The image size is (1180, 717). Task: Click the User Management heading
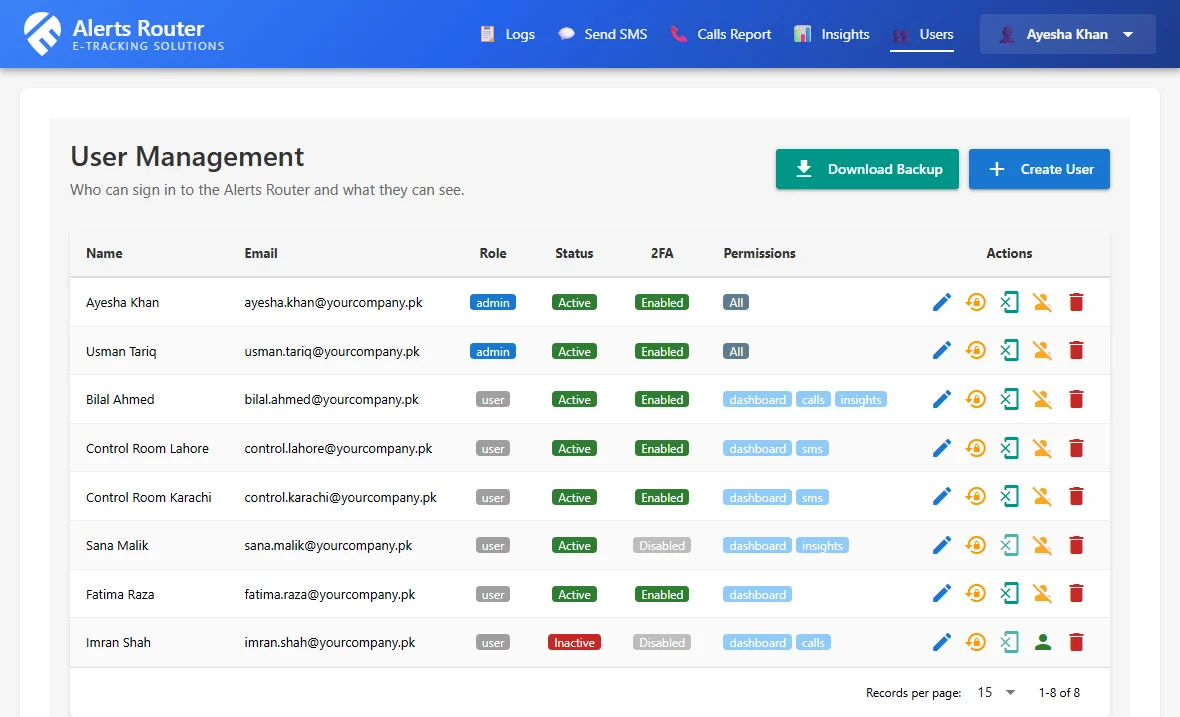187,156
